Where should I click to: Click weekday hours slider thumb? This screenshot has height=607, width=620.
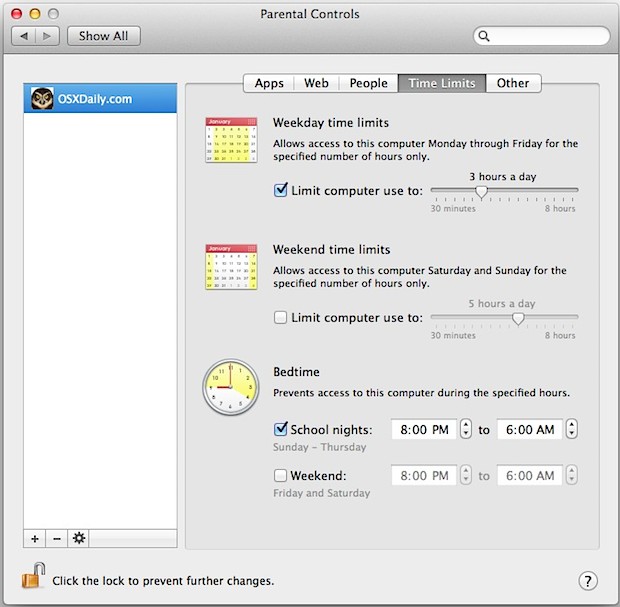click(481, 192)
